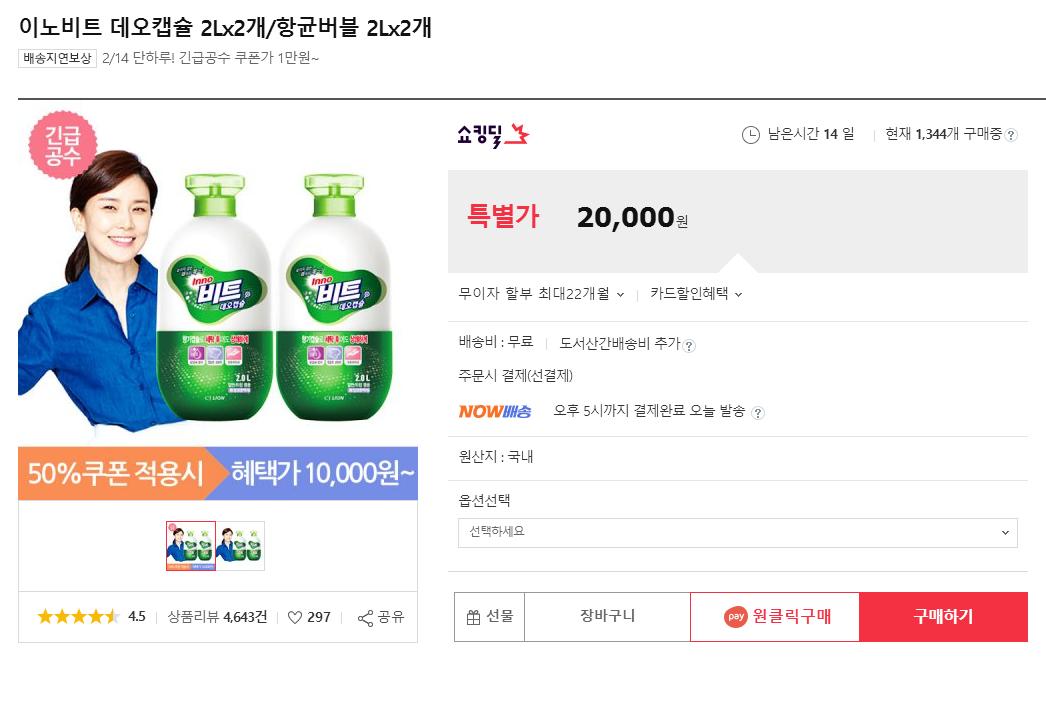Click the 공유 share icon

(x=365, y=617)
